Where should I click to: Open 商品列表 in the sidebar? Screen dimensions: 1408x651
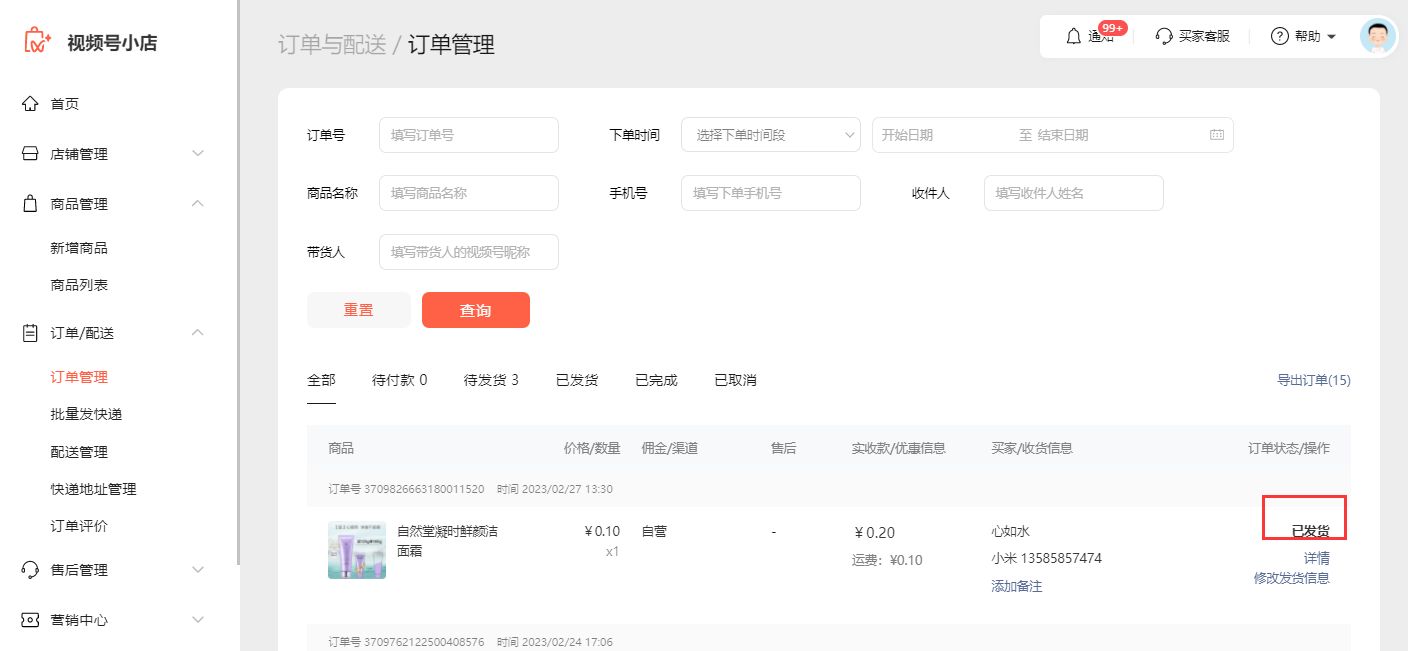(79, 285)
